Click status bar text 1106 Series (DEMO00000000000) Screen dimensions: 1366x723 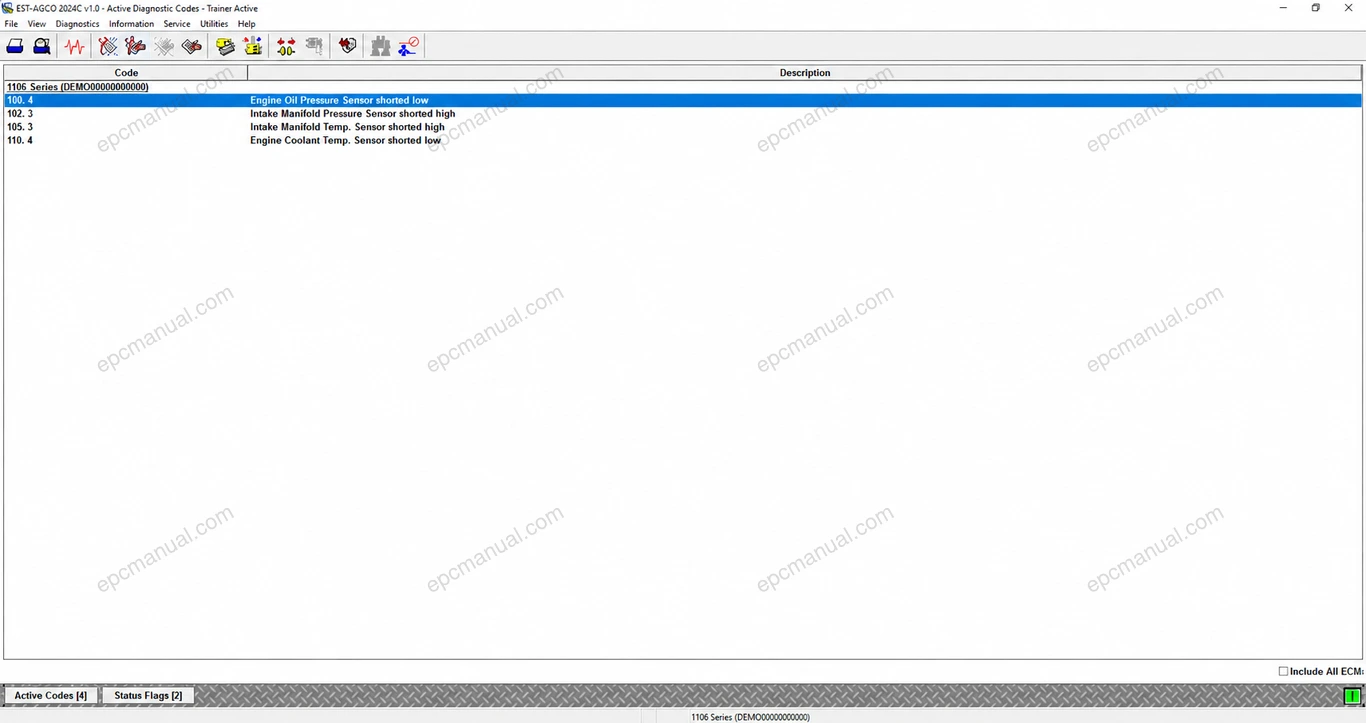(x=750, y=716)
